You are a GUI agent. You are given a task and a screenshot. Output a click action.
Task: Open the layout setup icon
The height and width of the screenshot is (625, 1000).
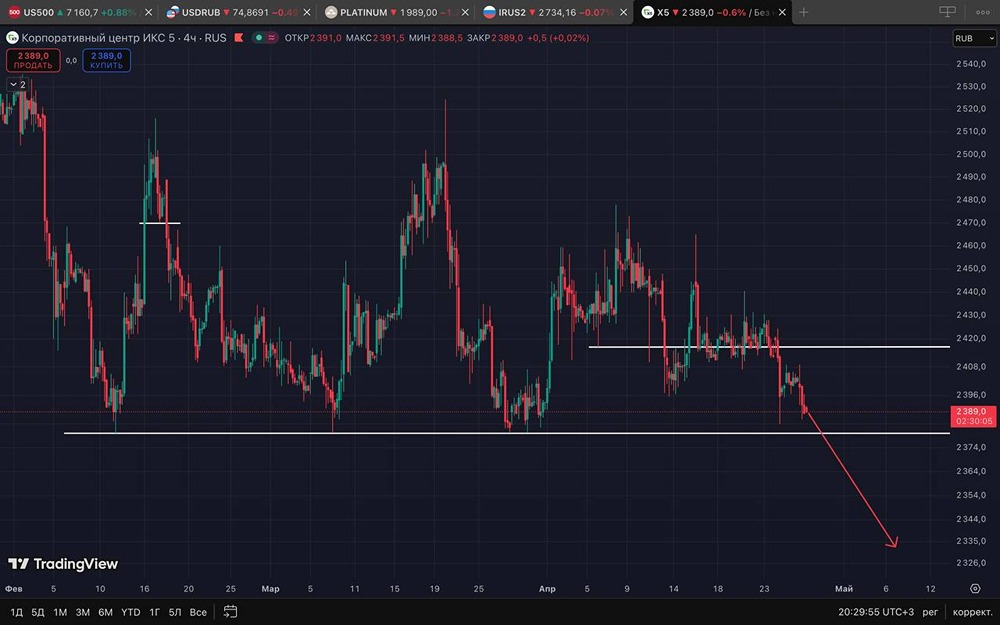pyautogui.click(x=948, y=11)
